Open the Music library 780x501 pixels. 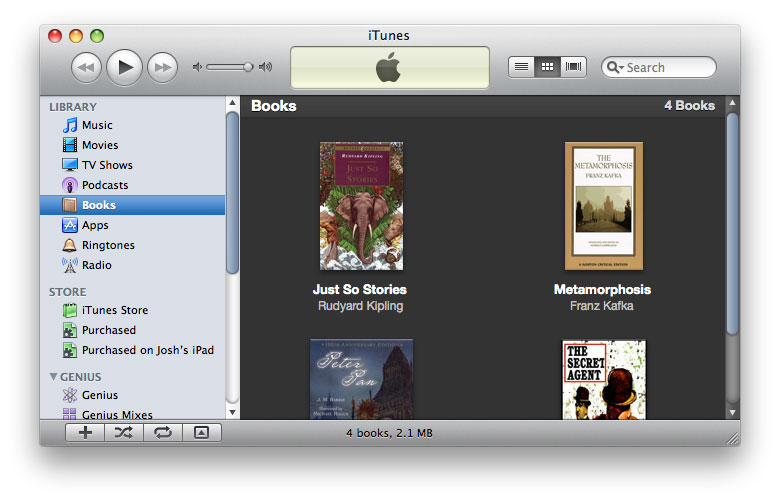click(x=132, y=125)
